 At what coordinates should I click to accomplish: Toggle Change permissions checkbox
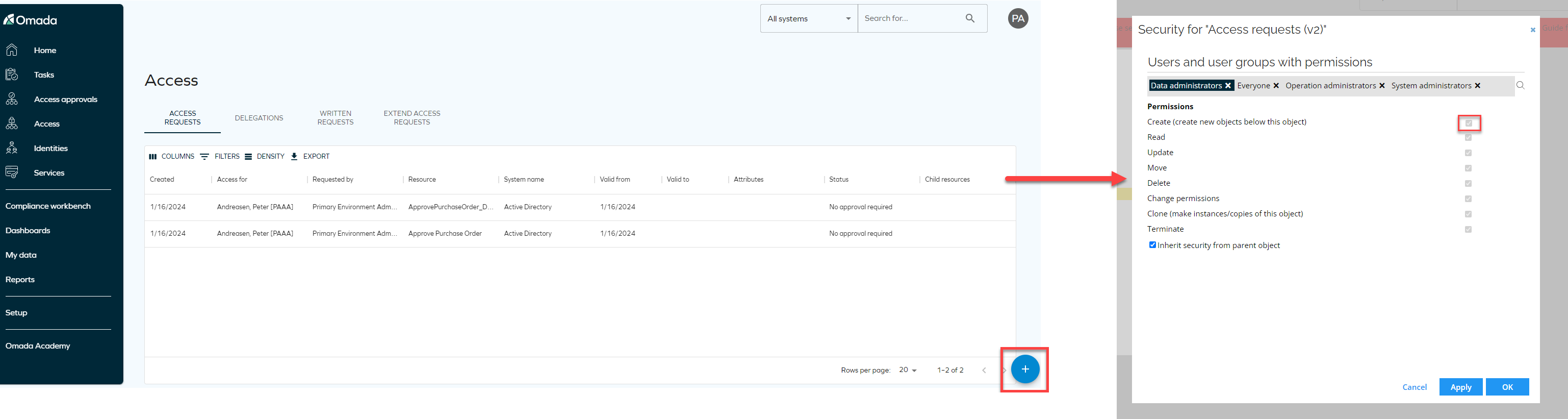click(1468, 199)
